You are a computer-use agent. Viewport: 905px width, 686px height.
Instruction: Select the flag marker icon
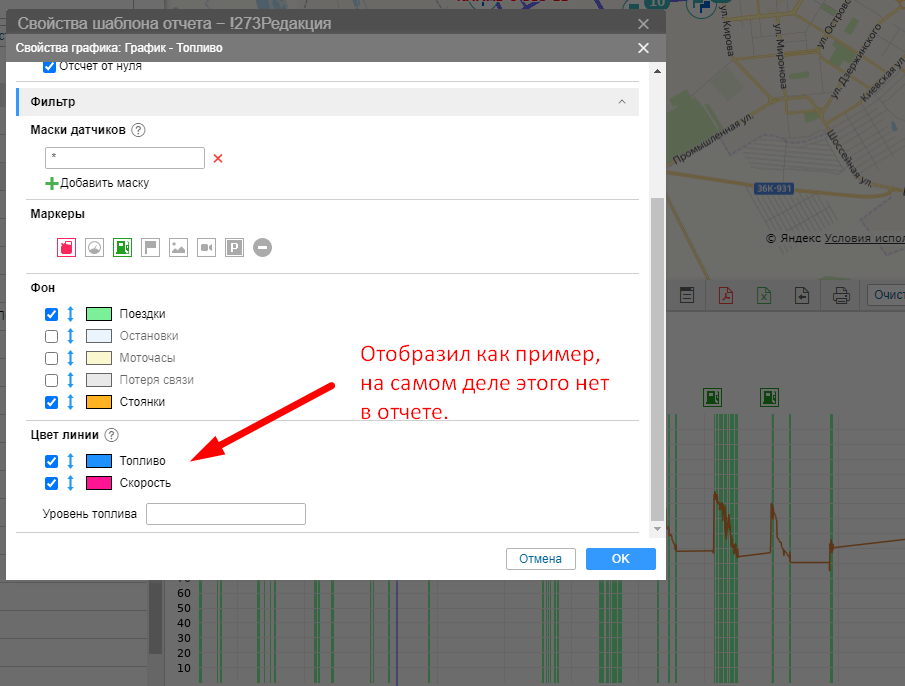click(x=150, y=247)
